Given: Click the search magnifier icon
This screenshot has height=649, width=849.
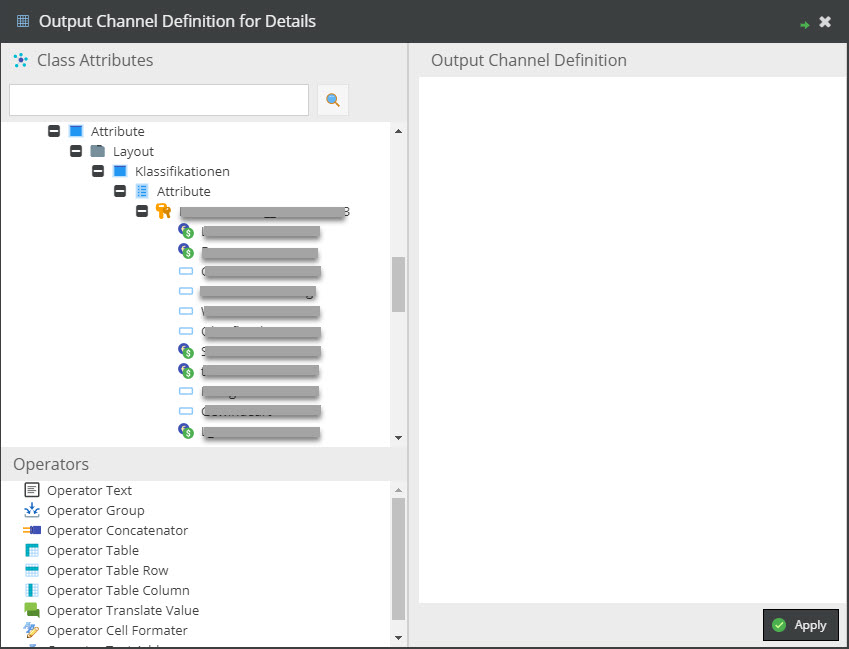Looking at the screenshot, I should pyautogui.click(x=333, y=100).
